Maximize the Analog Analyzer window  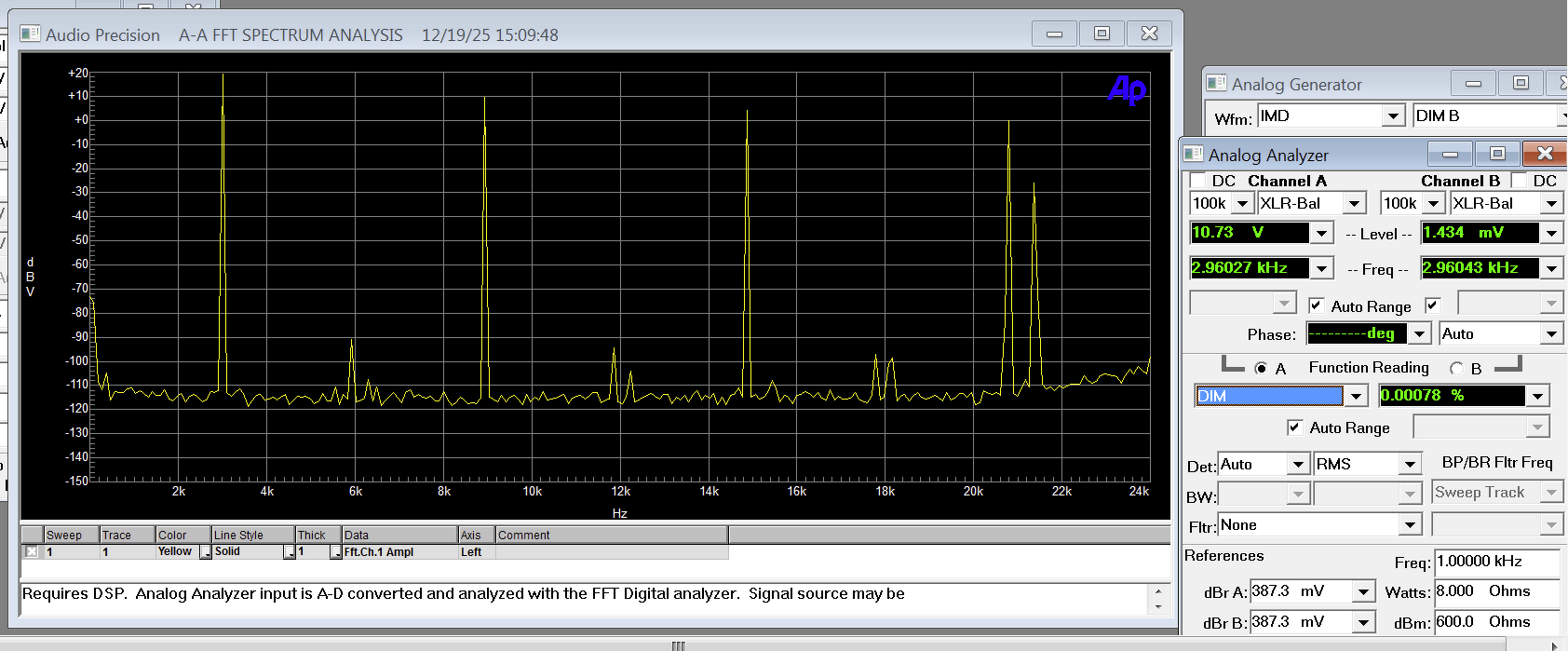coord(1497,154)
